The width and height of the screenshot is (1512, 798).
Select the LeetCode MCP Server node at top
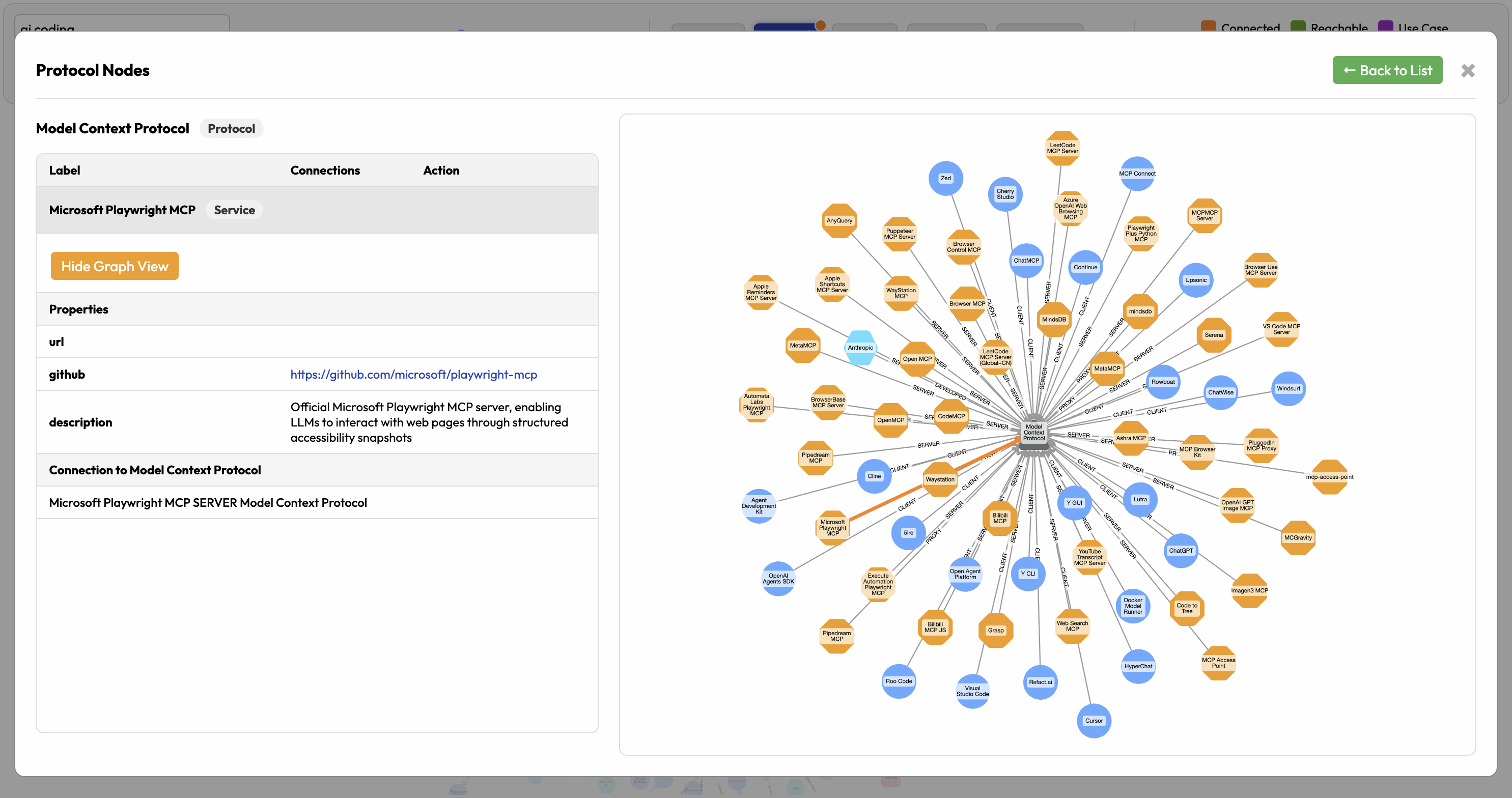point(1062,149)
